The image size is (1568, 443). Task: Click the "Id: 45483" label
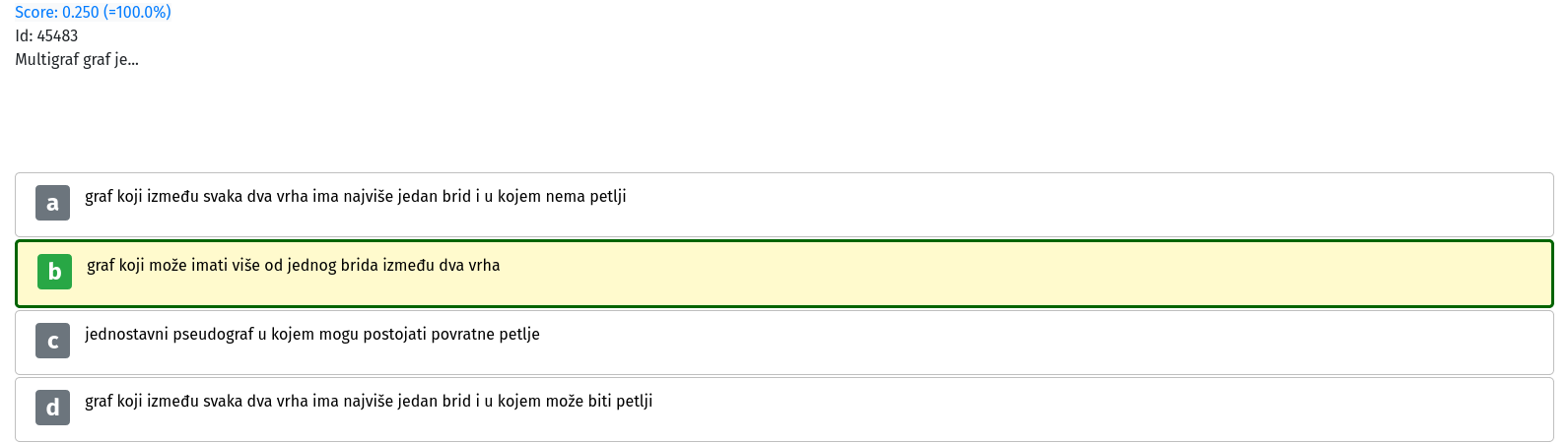coord(46,35)
